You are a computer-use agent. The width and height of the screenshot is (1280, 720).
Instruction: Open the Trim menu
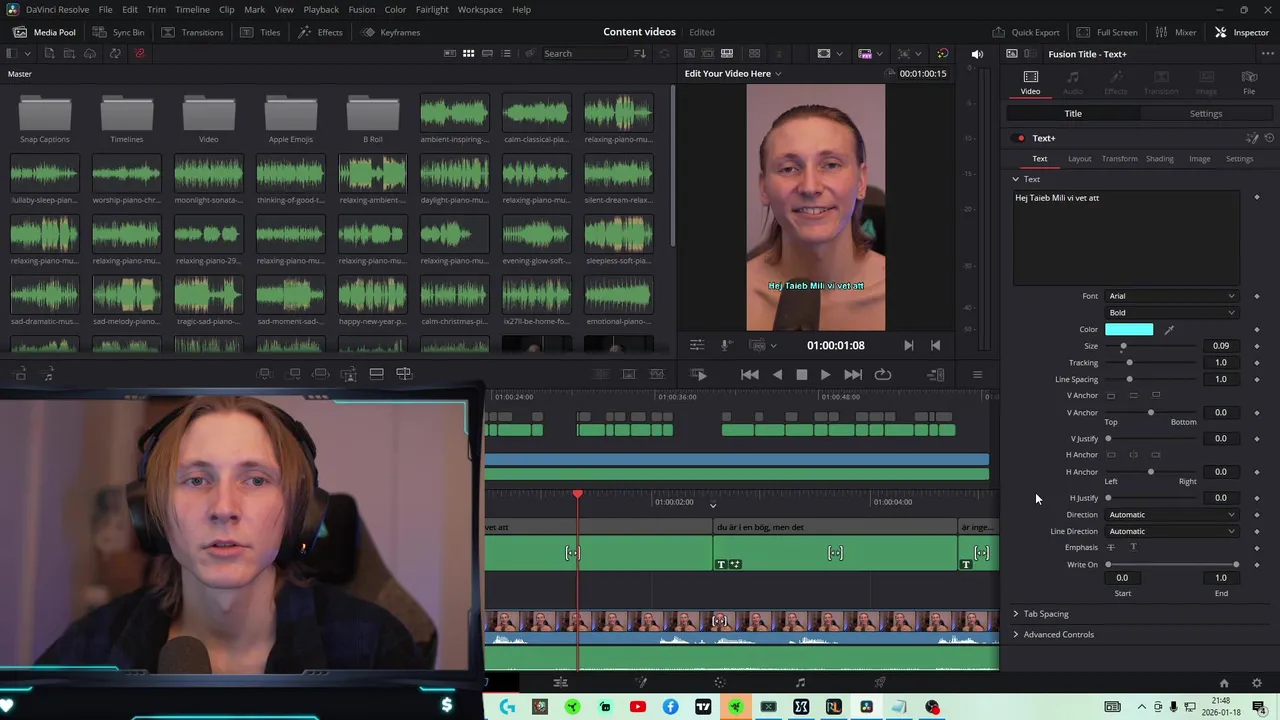[x=156, y=9]
